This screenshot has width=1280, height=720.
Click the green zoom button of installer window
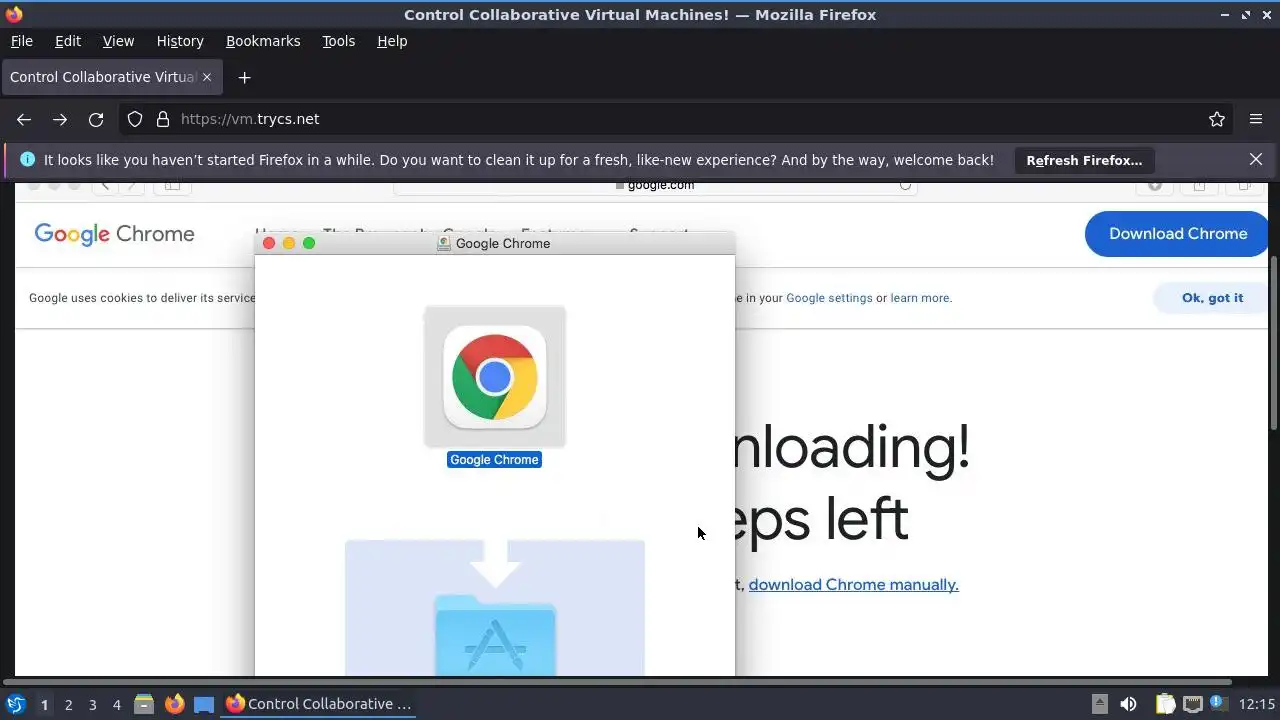point(309,243)
